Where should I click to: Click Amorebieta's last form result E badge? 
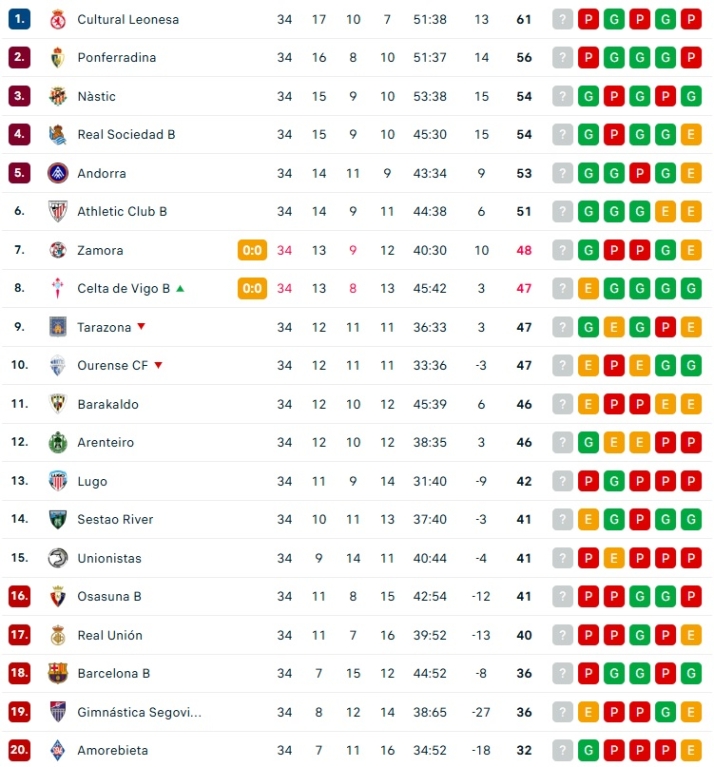coord(690,750)
